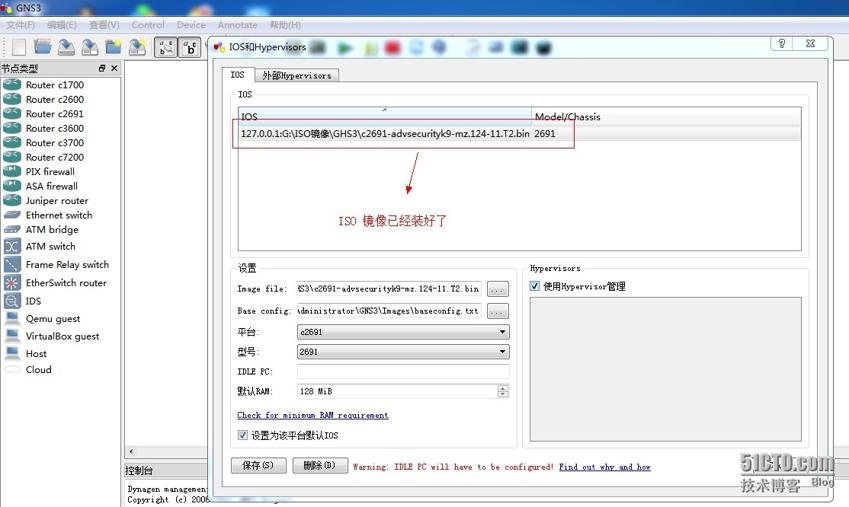Image resolution: width=849 pixels, height=507 pixels.
Task: Click the IDLE PC input field
Action: (403, 372)
